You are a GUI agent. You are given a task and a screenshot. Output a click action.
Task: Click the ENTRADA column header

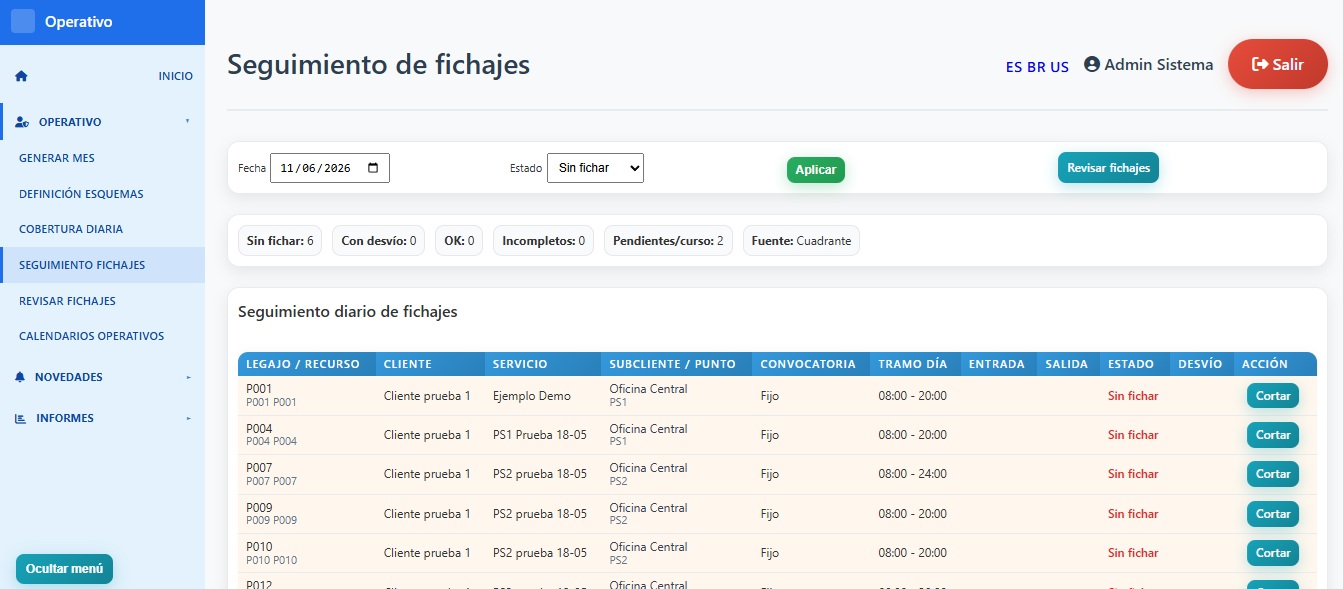[999, 364]
